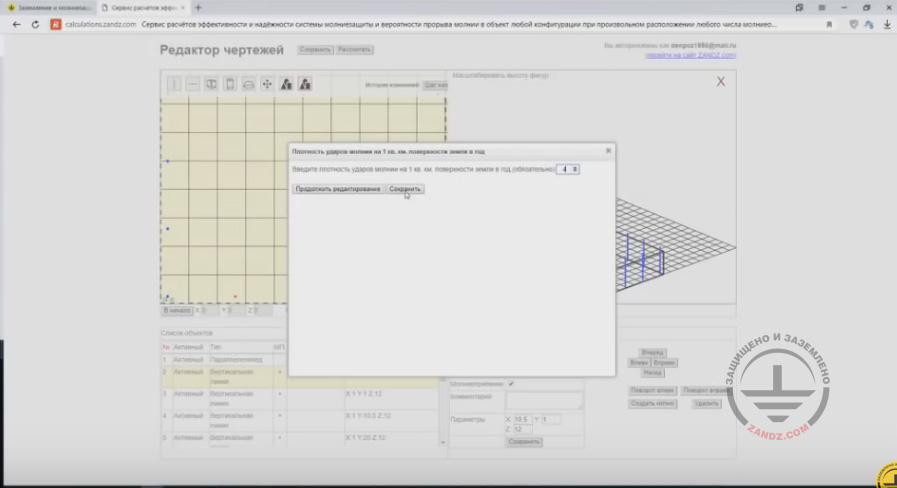The image size is (897, 488).
Task: Click the Комментарий text area
Action: [x=544, y=400]
